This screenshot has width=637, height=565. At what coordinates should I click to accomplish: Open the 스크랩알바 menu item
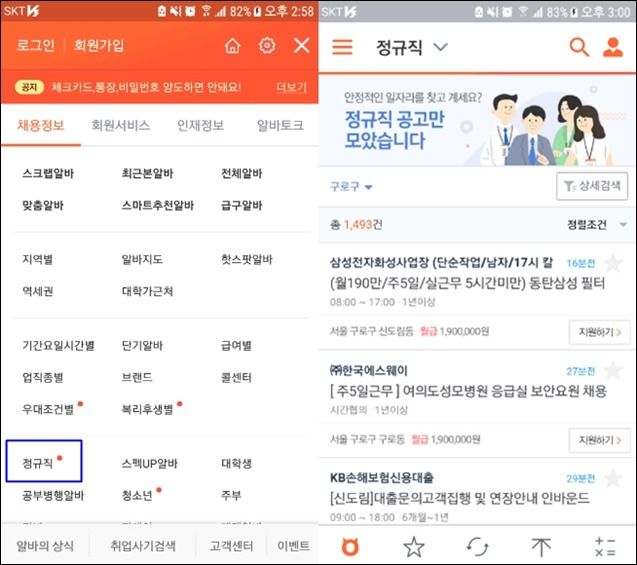[48, 173]
